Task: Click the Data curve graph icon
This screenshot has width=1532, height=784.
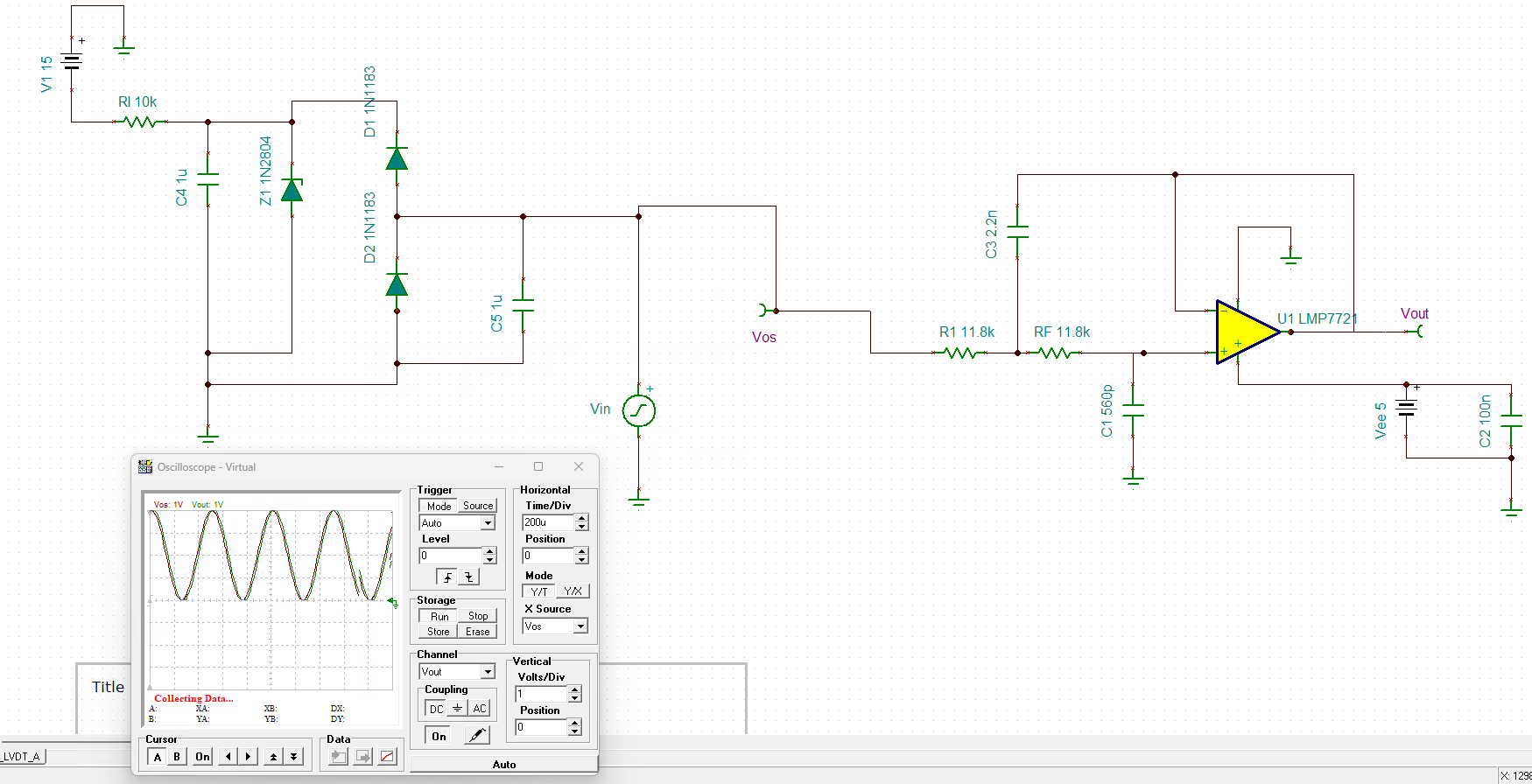Action: tap(387, 756)
